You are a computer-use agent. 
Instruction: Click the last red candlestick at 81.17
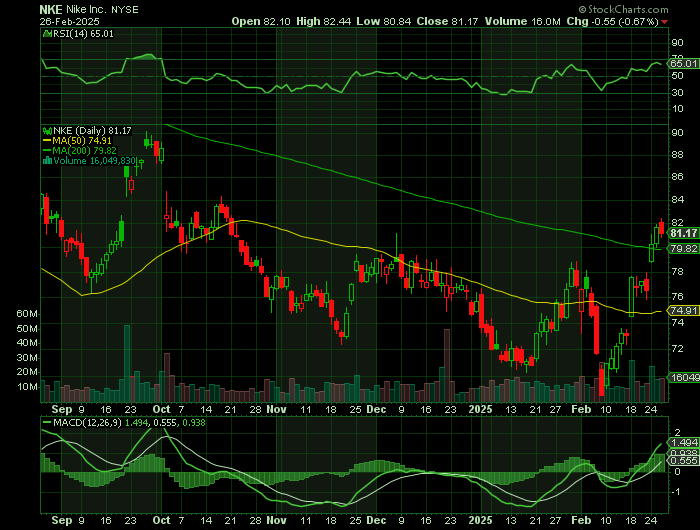point(662,227)
